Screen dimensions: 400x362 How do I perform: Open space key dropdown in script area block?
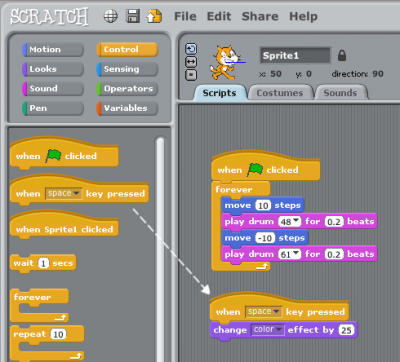pos(263,312)
